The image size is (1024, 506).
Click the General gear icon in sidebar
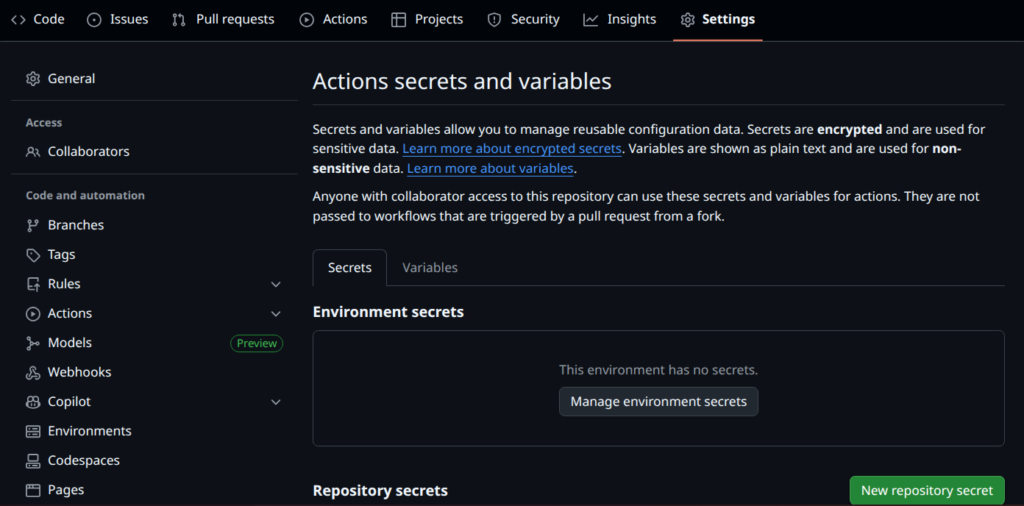click(33, 79)
